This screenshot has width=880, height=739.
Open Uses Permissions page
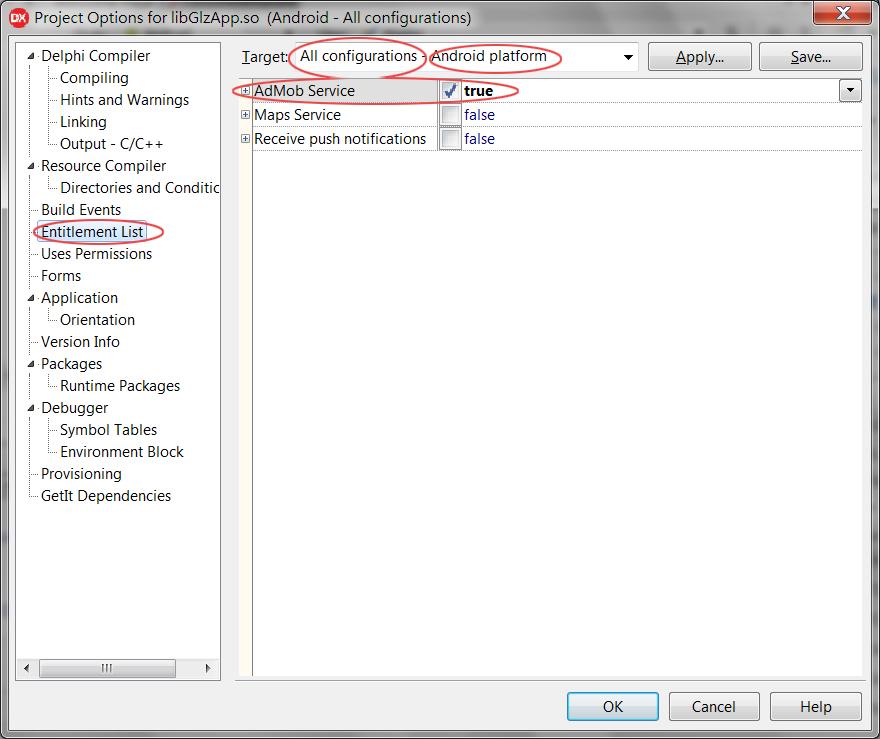pos(96,254)
